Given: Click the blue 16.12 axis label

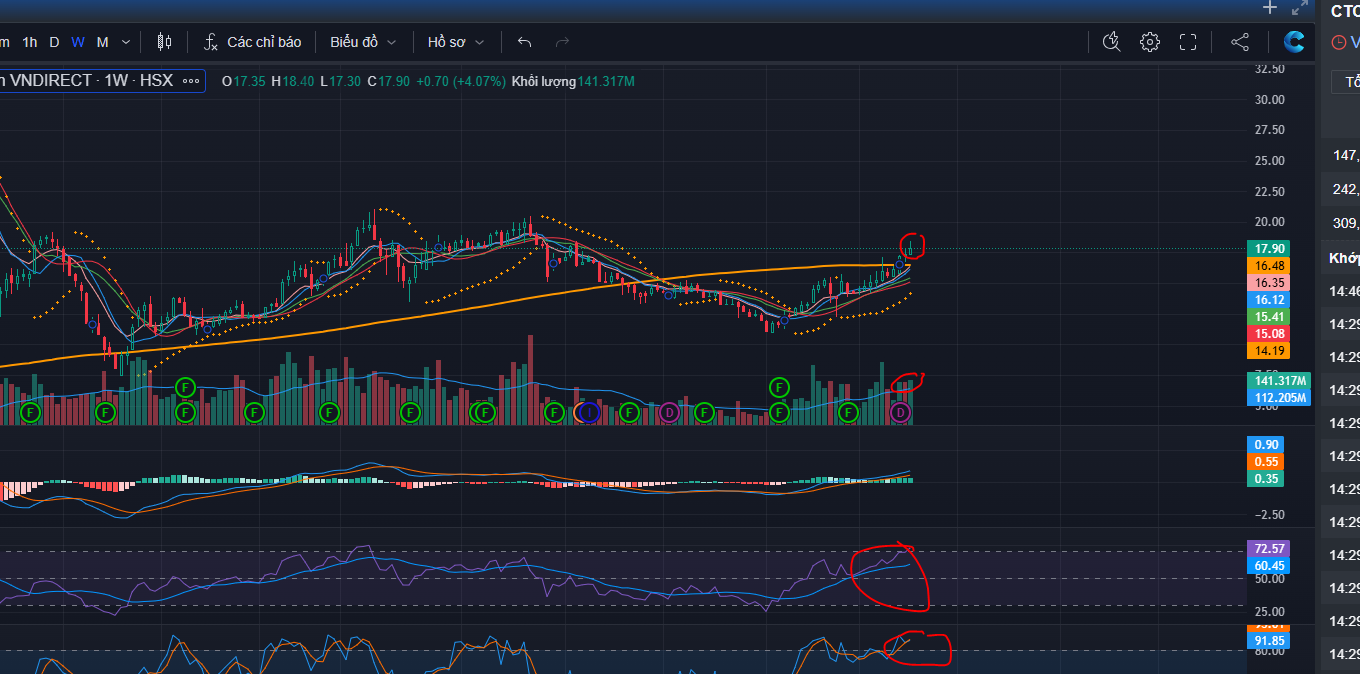Looking at the screenshot, I should (1268, 300).
